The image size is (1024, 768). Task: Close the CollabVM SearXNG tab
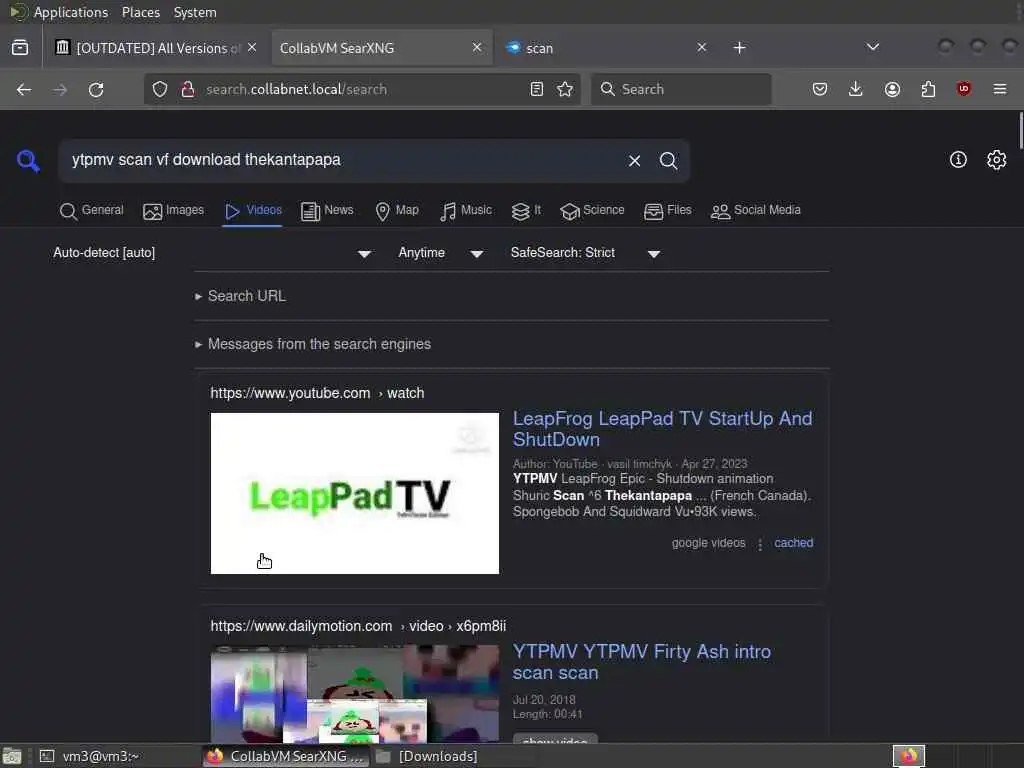coord(477,48)
